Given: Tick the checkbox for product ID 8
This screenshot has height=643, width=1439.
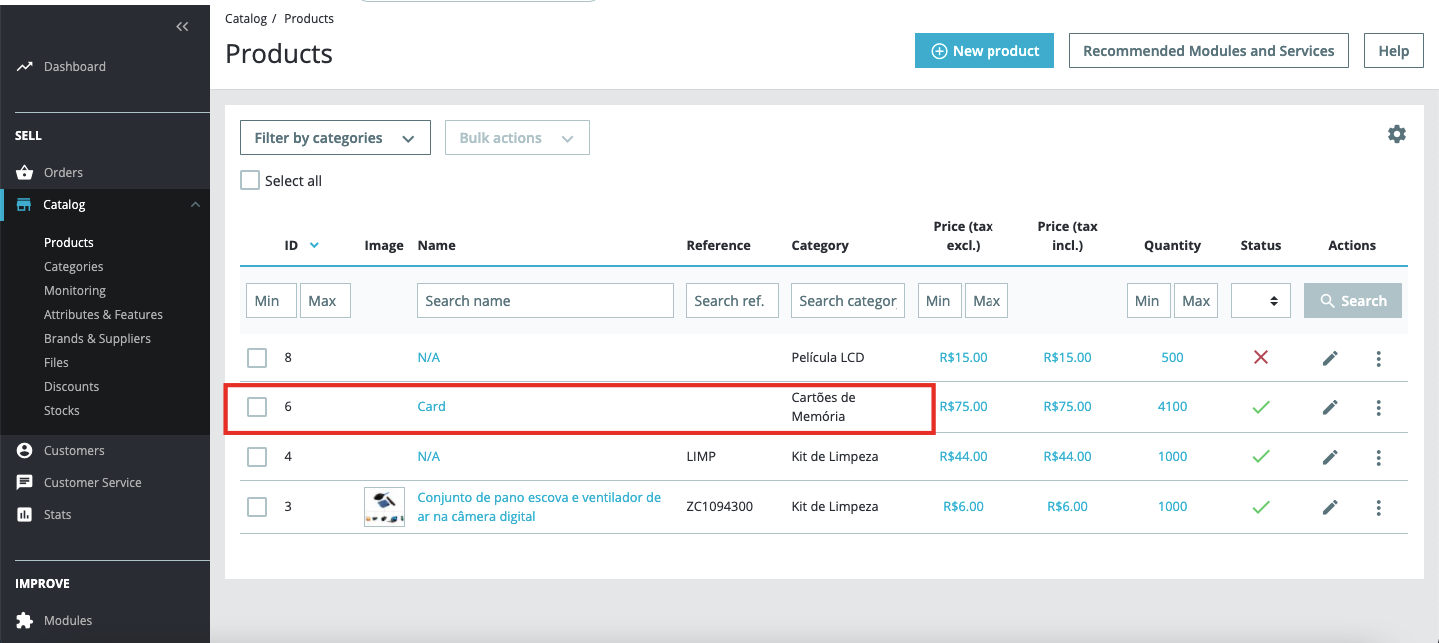Looking at the screenshot, I should tap(257, 357).
